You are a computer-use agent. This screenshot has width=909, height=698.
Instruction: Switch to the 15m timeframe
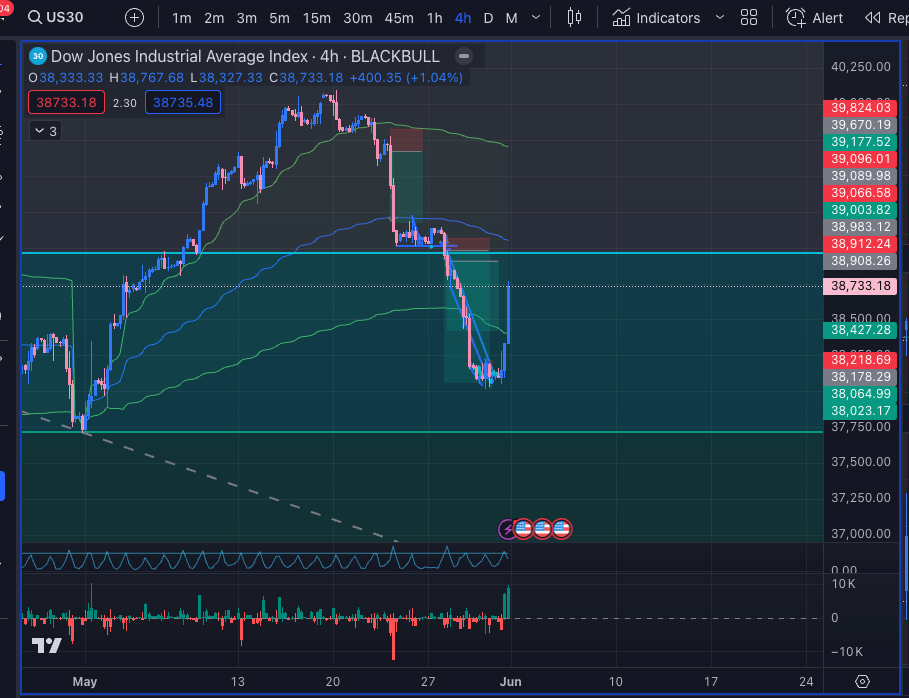click(x=316, y=18)
